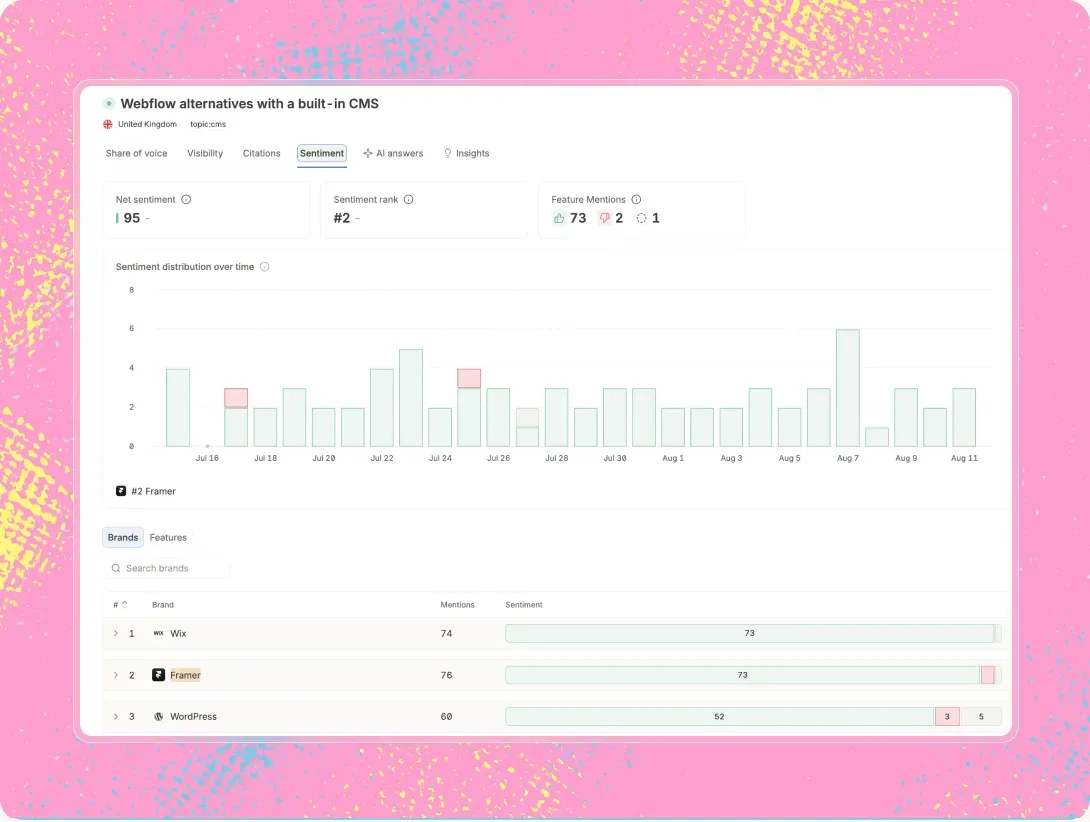Screen dimensions: 1090x822
Task: Switch to the Features toggle tab
Action: tap(168, 538)
